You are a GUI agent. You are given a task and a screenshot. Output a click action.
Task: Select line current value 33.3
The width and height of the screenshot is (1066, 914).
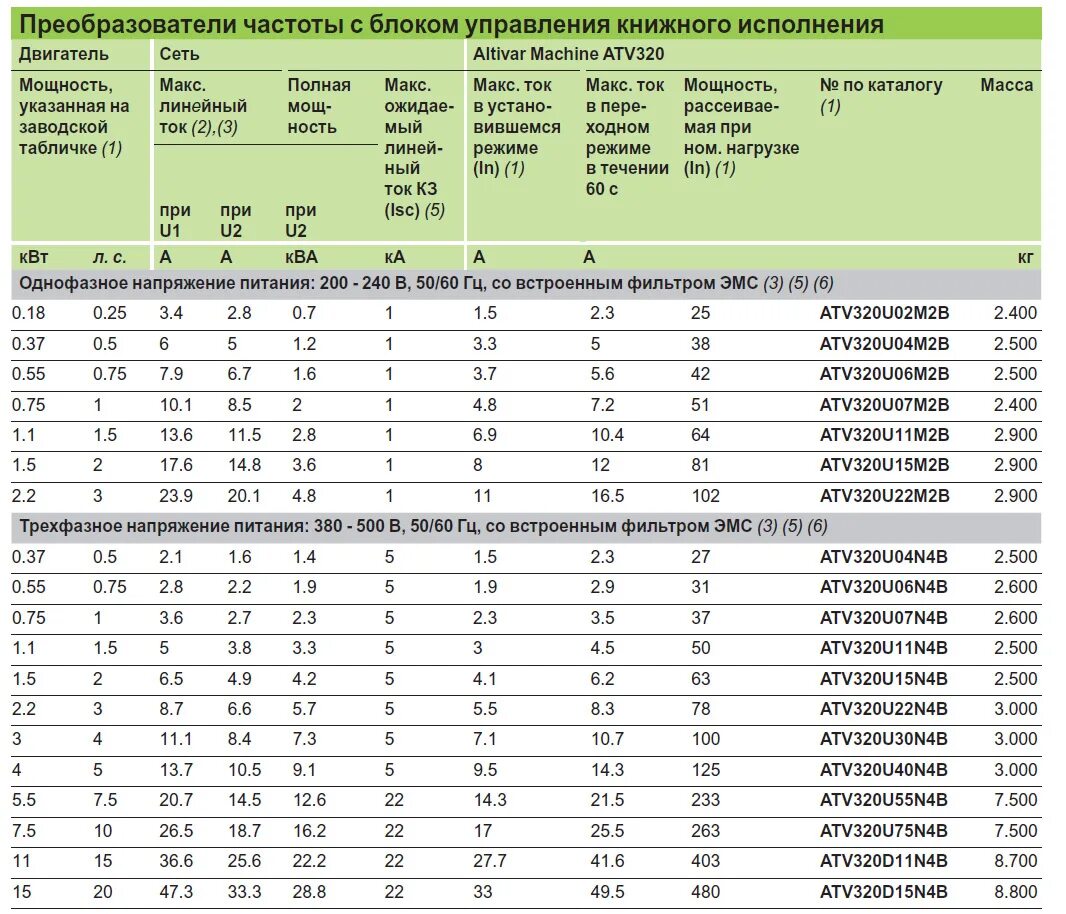(244, 892)
